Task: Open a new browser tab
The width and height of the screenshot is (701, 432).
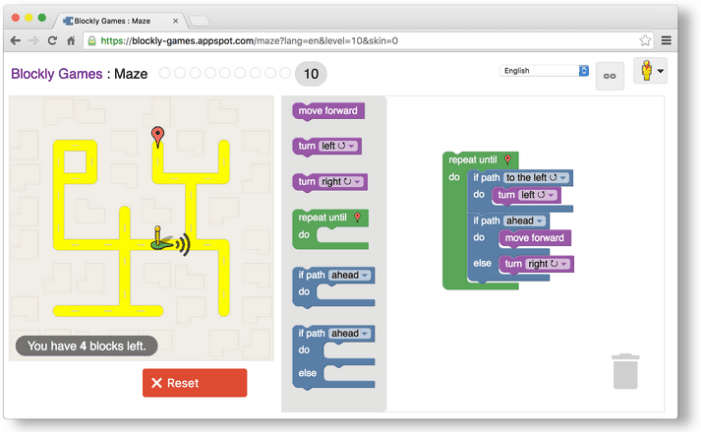Action: click(199, 20)
